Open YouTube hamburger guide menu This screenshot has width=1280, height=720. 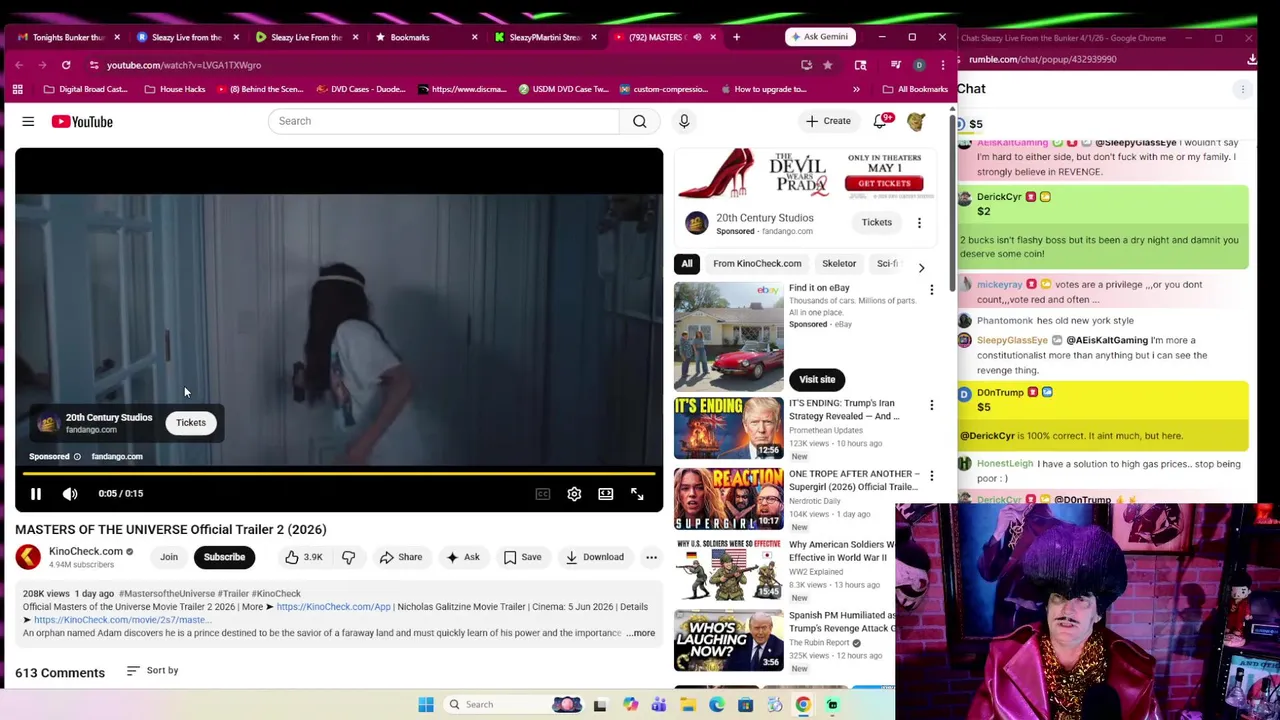(28, 121)
